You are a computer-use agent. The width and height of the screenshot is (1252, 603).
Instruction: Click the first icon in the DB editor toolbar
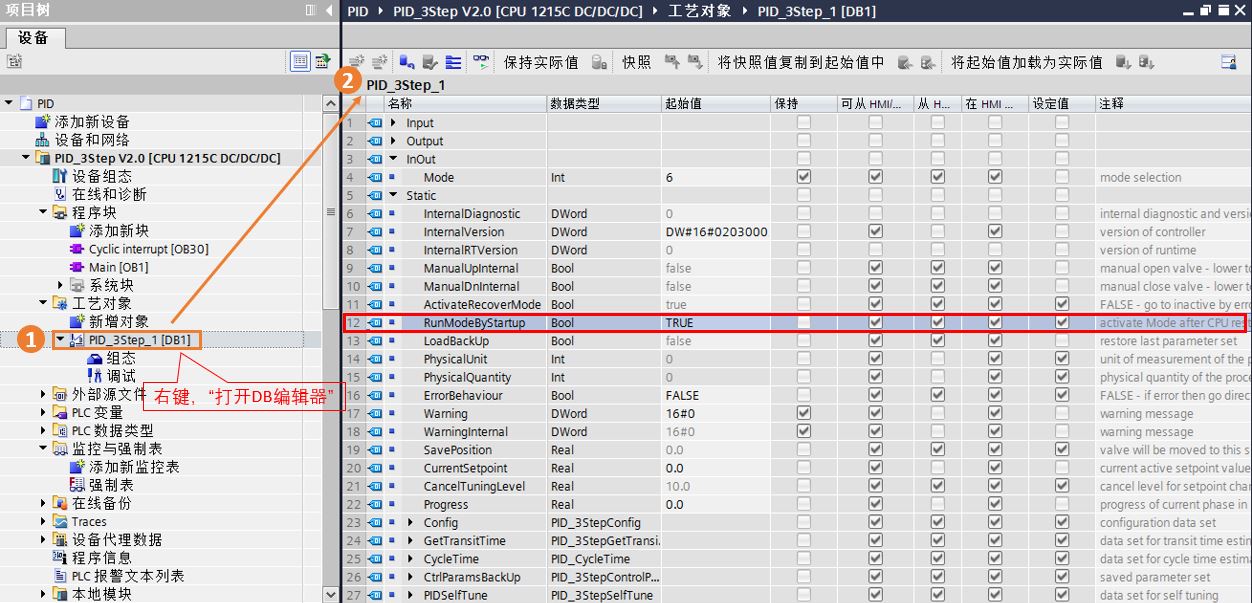pyautogui.click(x=356, y=62)
